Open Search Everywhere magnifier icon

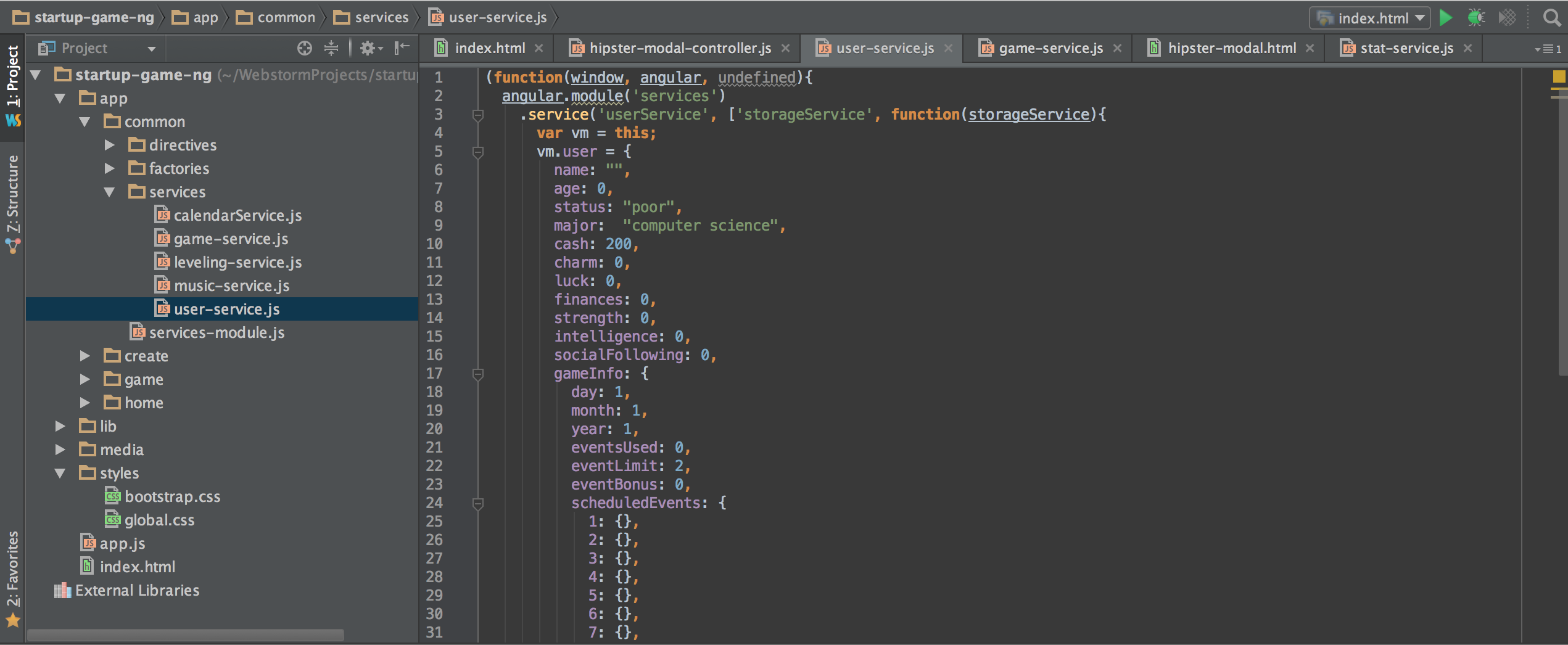coord(1551,17)
